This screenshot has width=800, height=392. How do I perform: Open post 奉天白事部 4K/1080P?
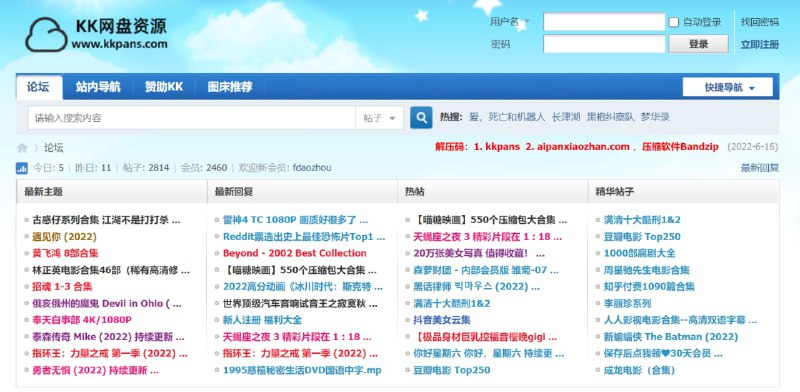point(82,320)
